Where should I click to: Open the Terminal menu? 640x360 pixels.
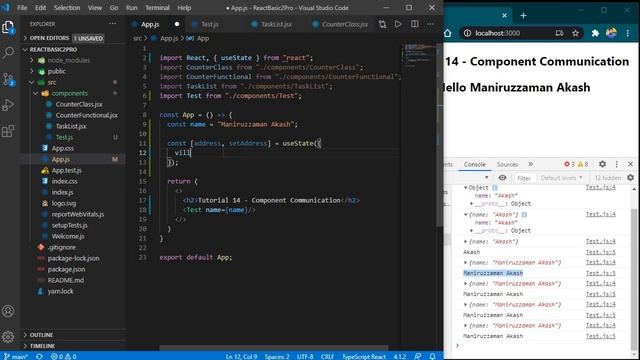(157, 8)
